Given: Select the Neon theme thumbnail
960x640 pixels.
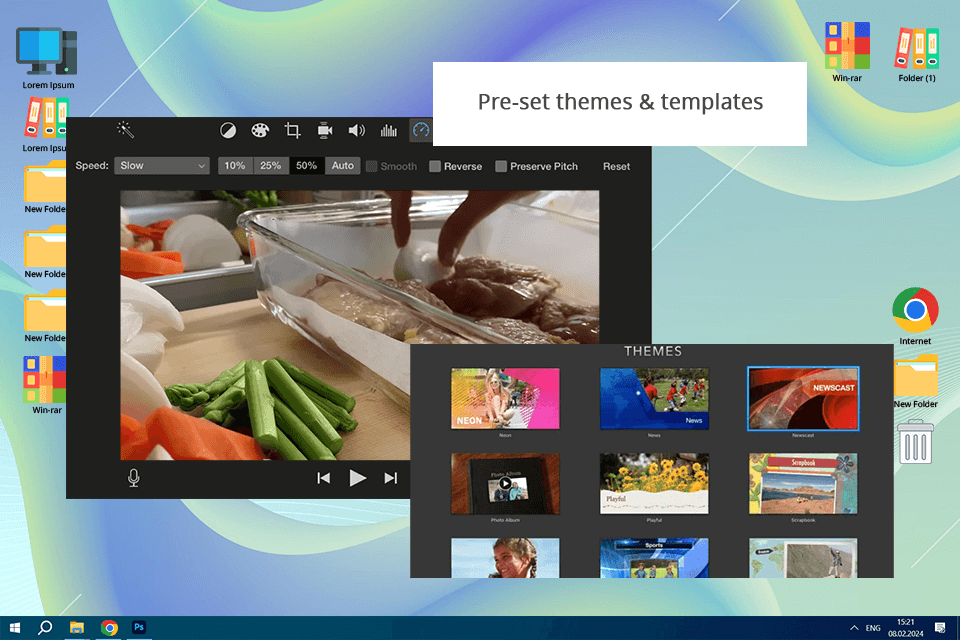Looking at the screenshot, I should point(505,398).
